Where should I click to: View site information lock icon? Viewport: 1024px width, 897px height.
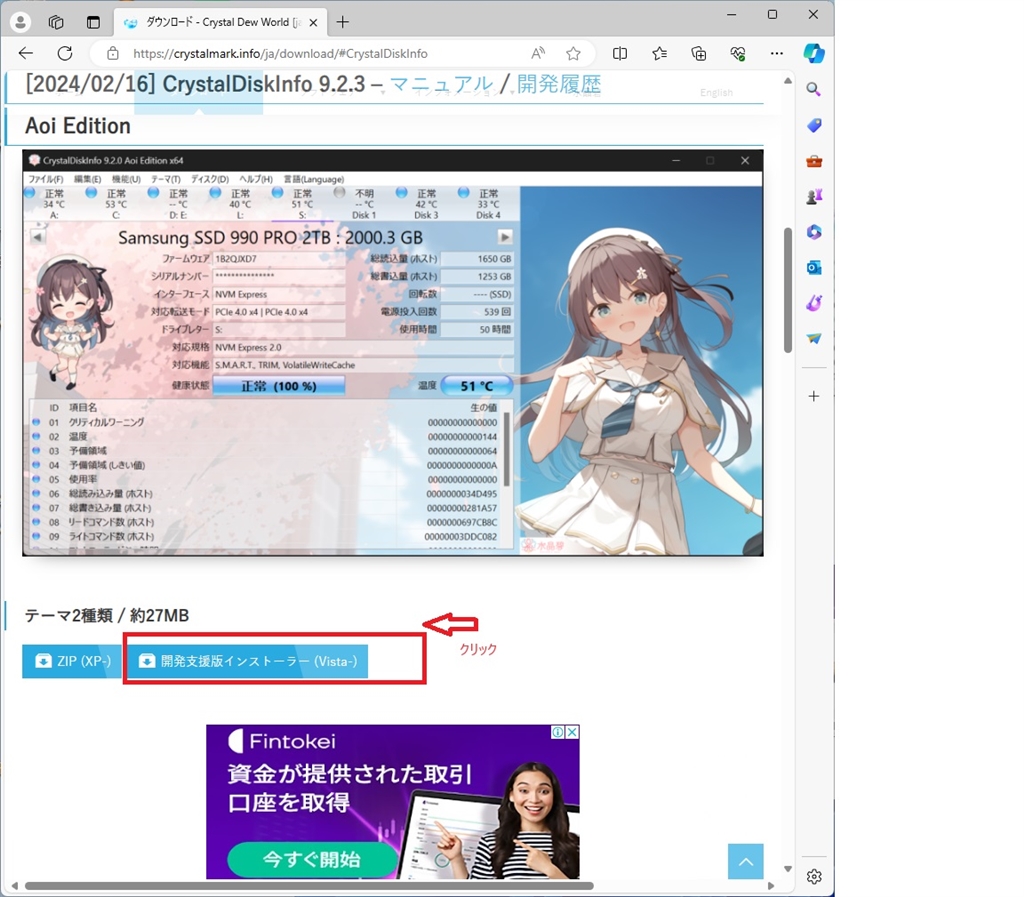[113, 54]
